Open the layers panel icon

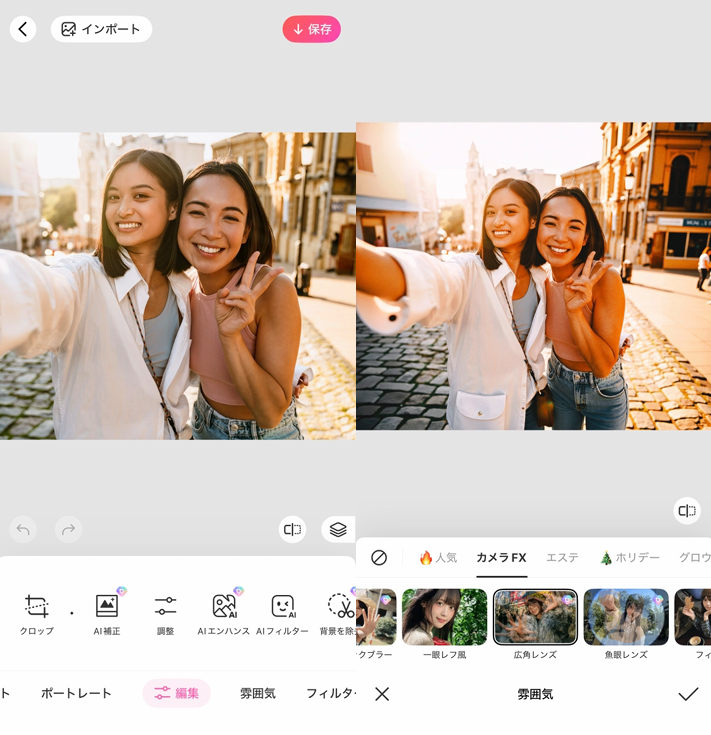pyautogui.click(x=338, y=530)
